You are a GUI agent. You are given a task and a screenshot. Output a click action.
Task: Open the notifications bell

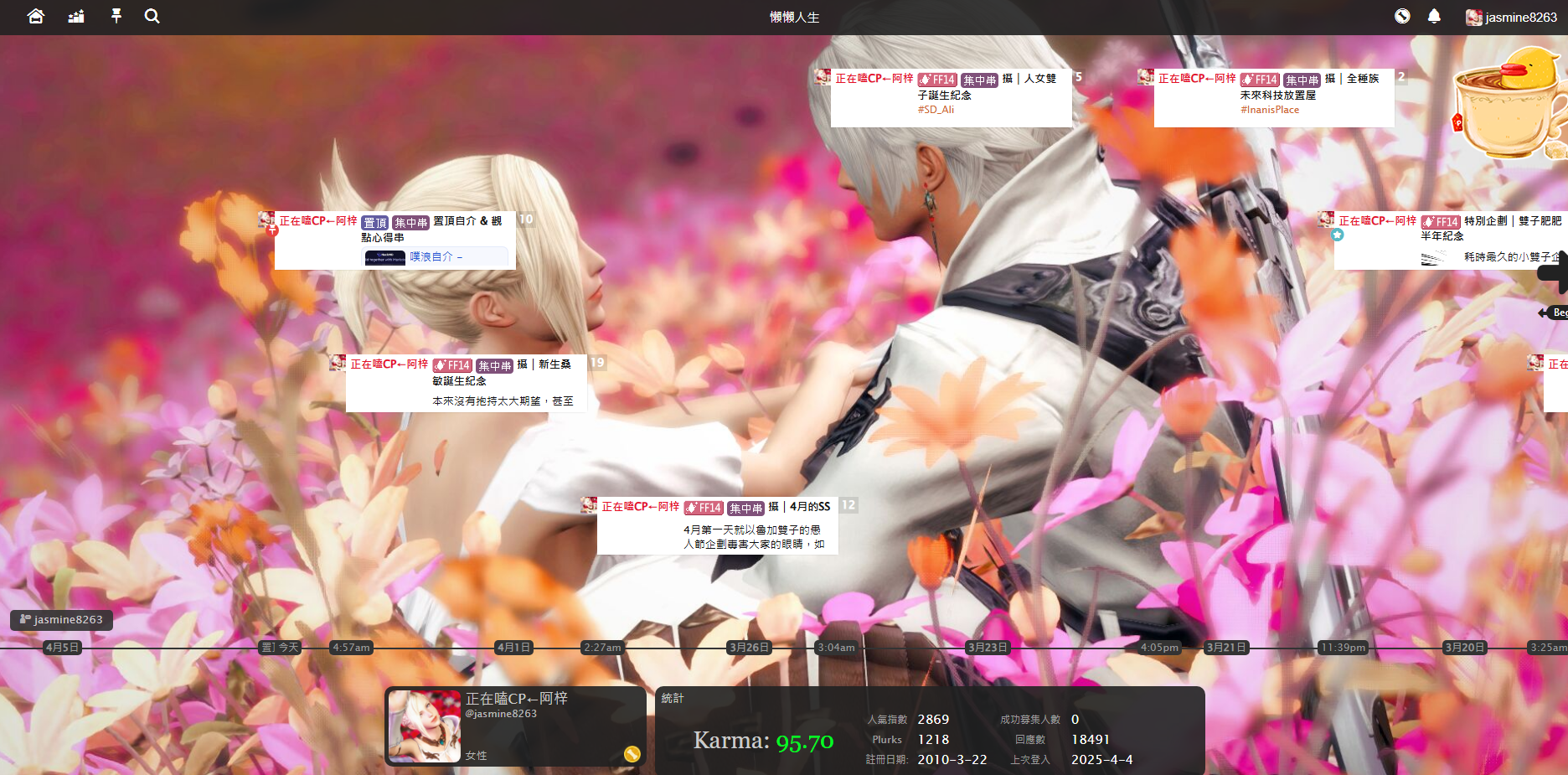tap(1434, 16)
